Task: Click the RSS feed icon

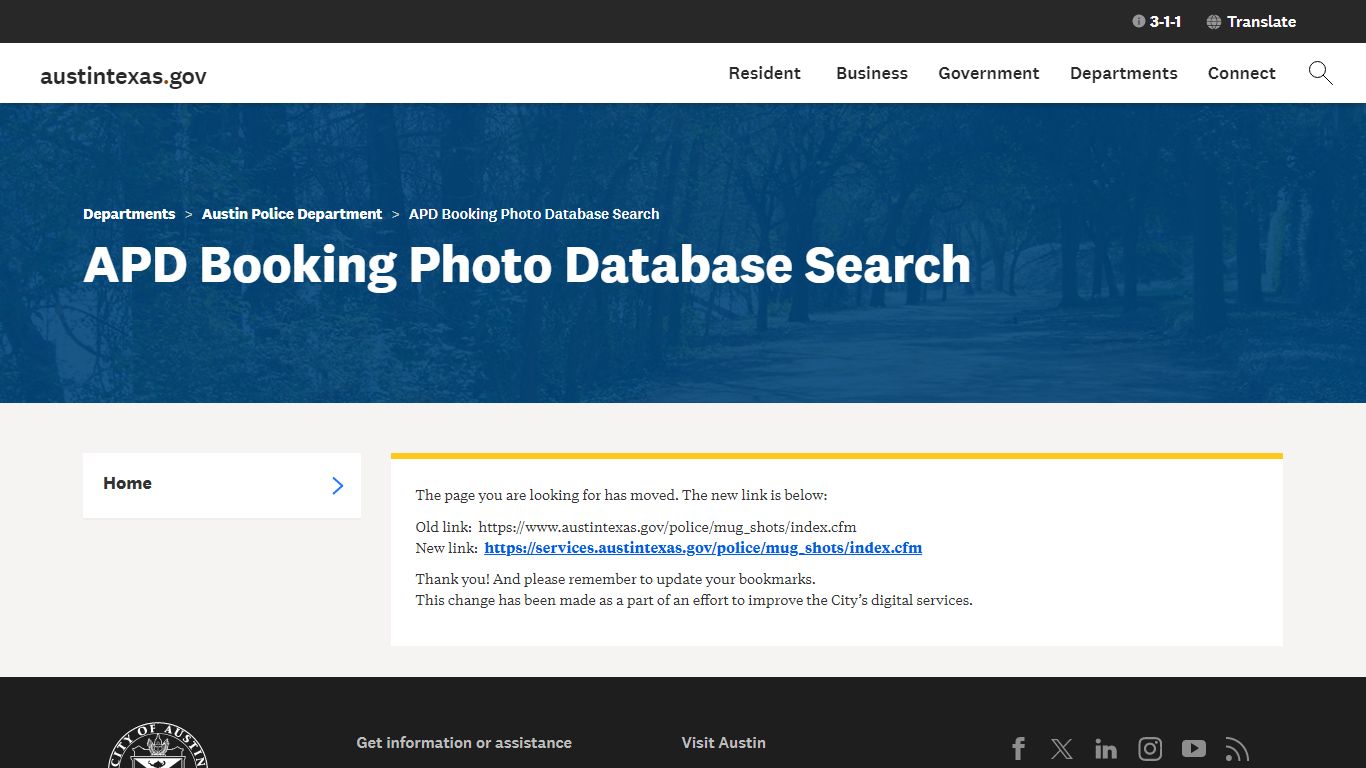Action: 1237,749
